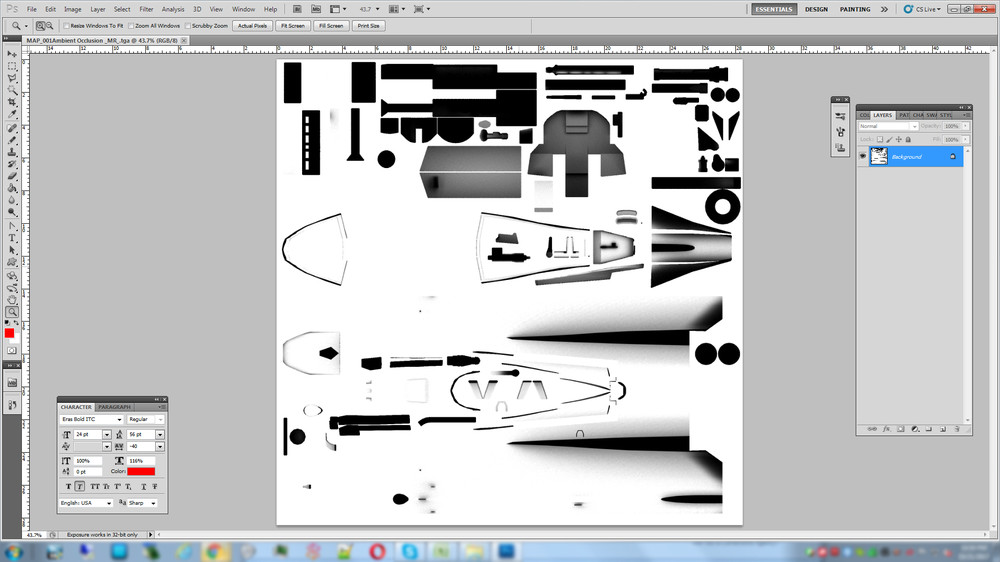Open the Analysis menu
The image size is (1000, 562).
pos(172,9)
